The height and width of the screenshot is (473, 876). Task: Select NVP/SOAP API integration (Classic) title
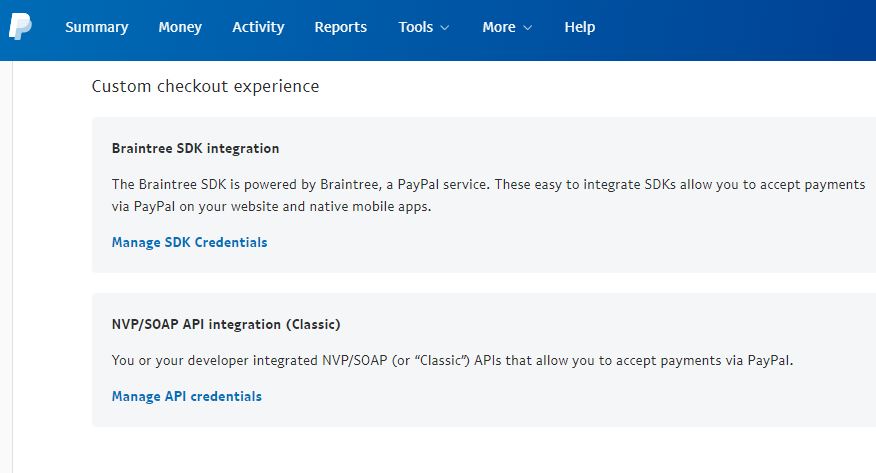coord(226,324)
